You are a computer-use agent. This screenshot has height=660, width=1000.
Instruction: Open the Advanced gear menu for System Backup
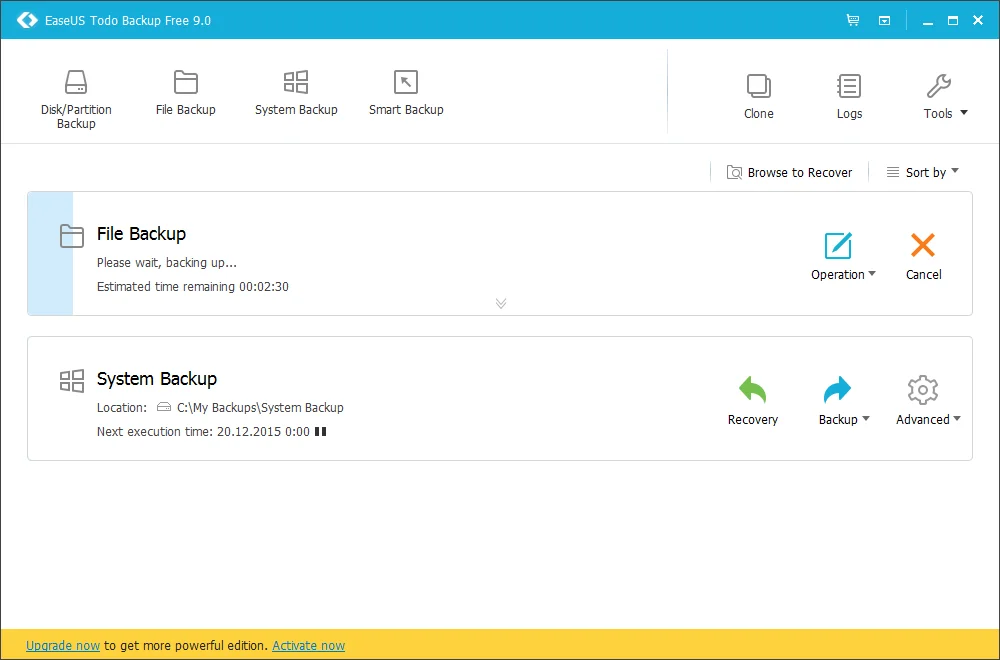pyautogui.click(x=928, y=401)
